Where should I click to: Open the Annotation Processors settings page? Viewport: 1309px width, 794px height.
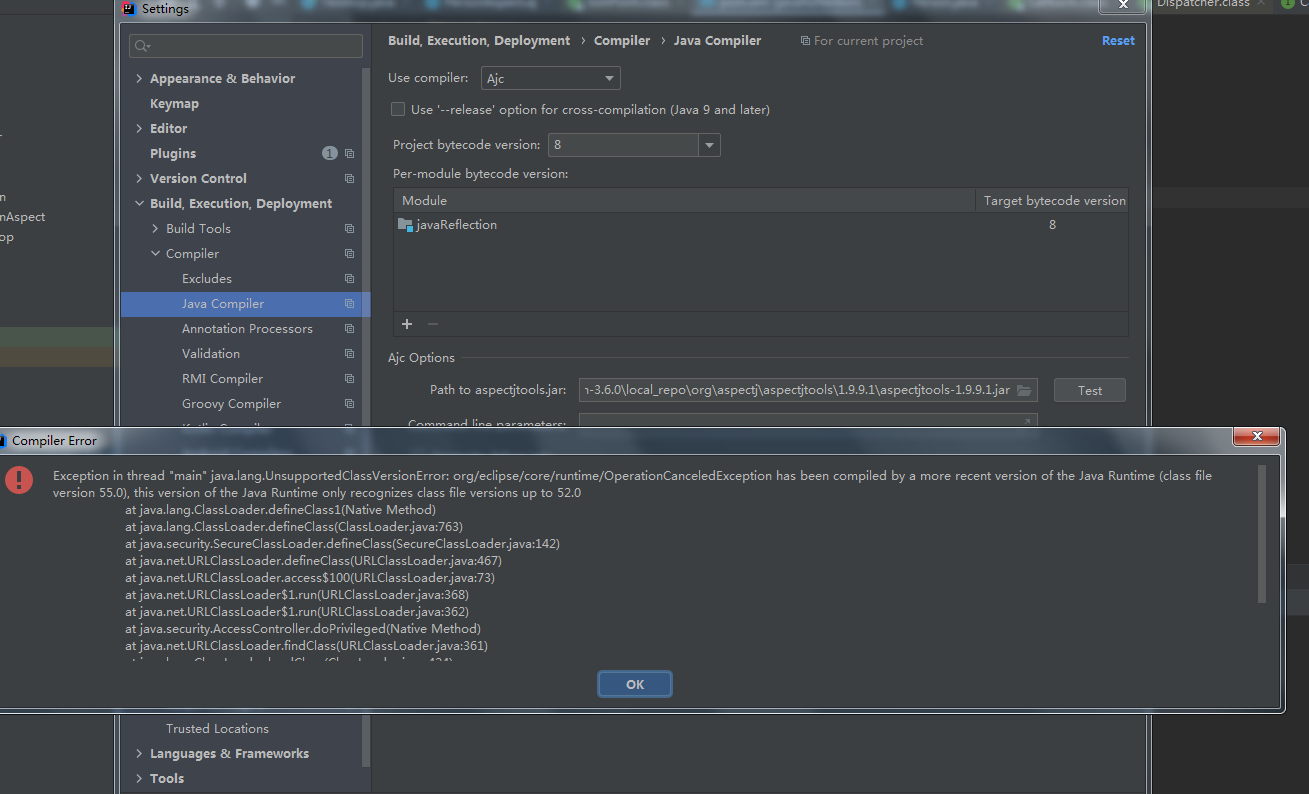247,329
